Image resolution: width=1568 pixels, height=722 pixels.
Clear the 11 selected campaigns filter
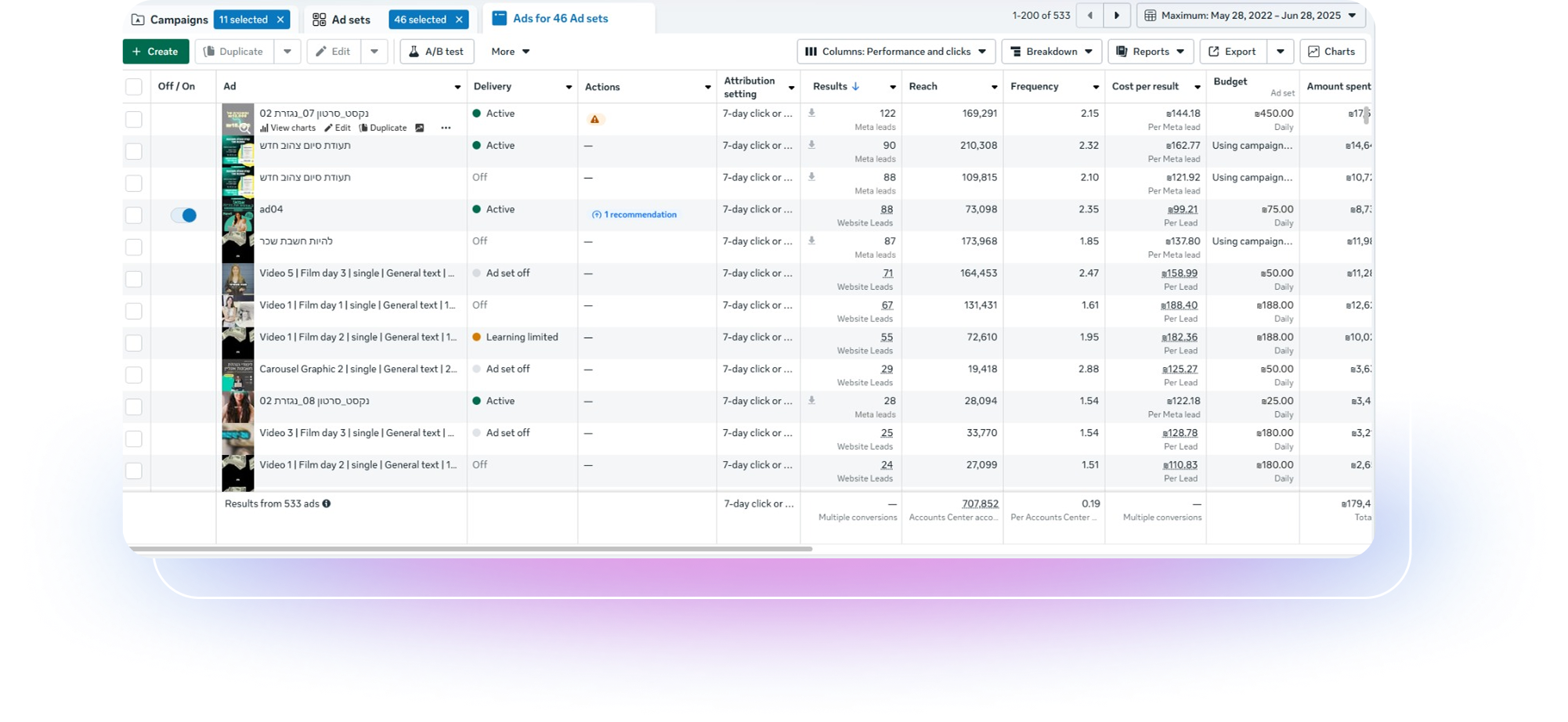coord(280,20)
